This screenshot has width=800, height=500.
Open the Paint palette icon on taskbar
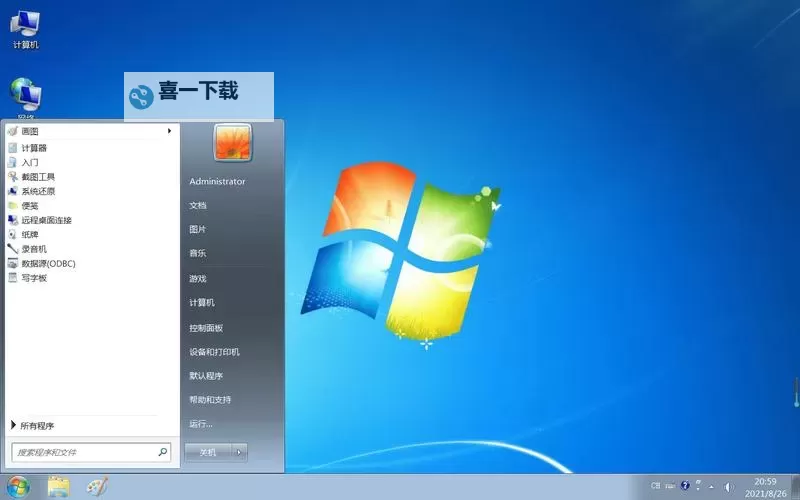[x=96, y=487]
